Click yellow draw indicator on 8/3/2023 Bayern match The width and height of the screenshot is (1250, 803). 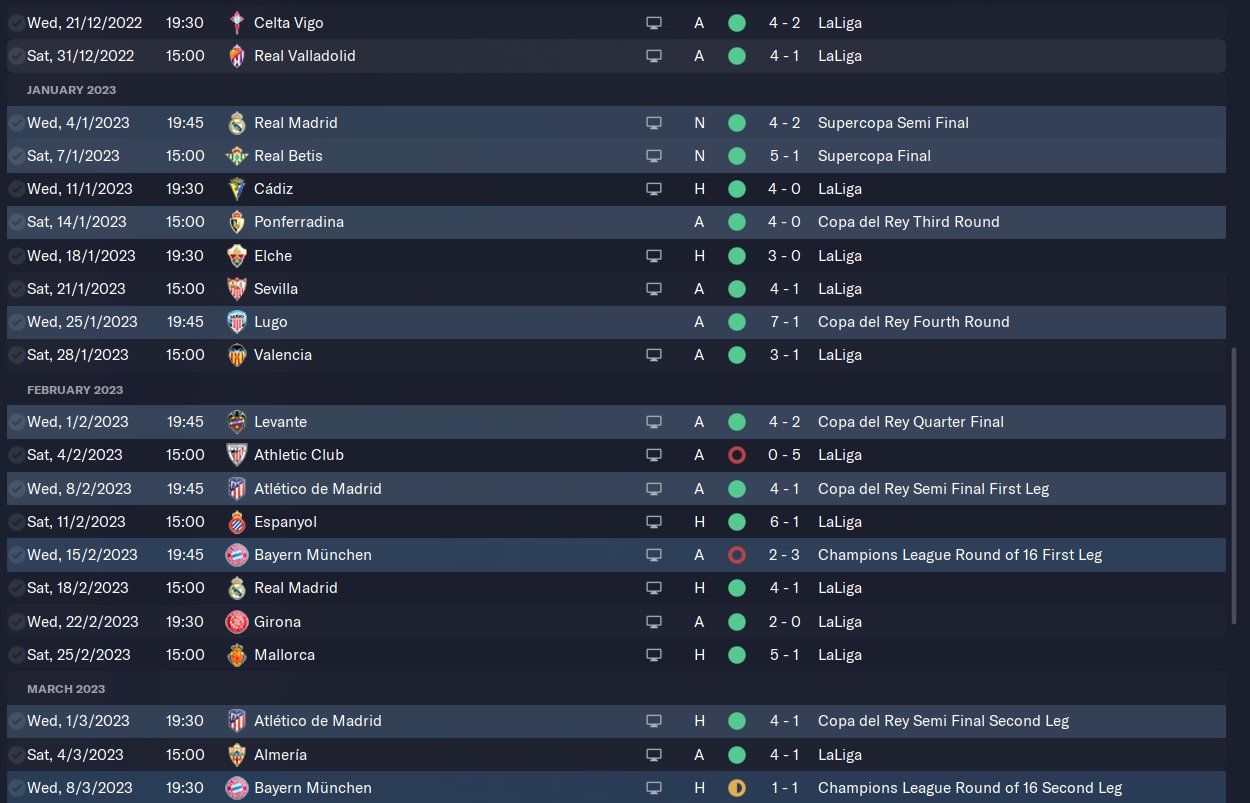[737, 788]
